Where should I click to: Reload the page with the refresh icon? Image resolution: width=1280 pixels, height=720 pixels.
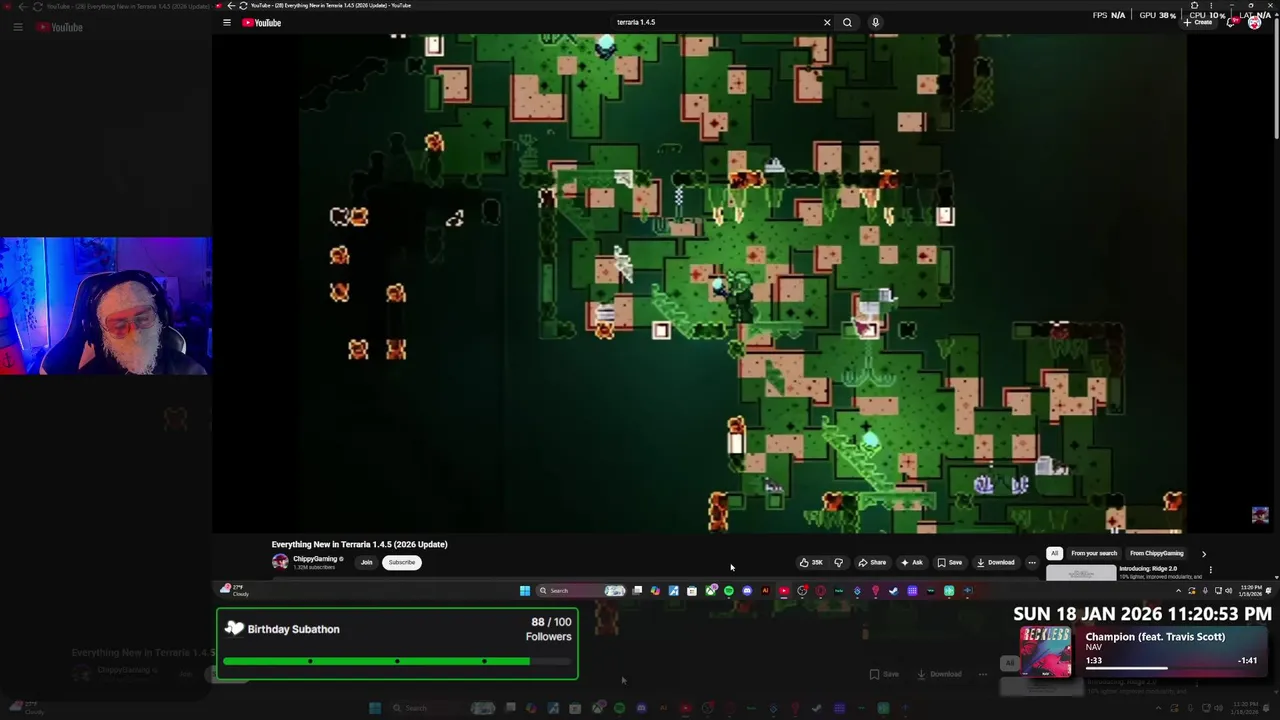click(x=242, y=5)
